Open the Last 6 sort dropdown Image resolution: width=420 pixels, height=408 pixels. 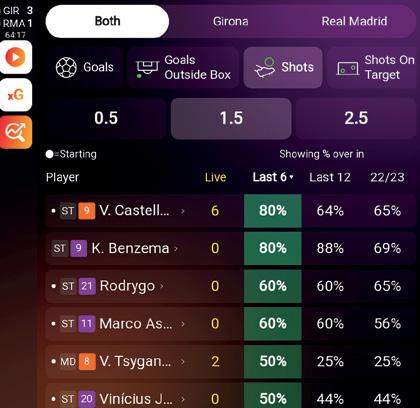(273, 177)
